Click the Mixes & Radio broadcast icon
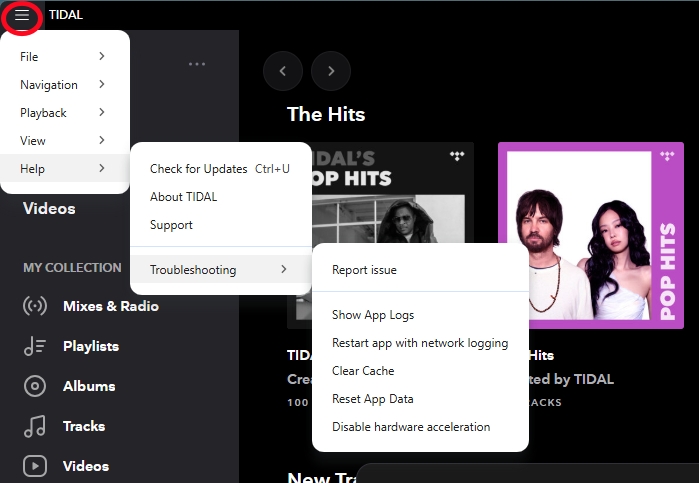 (x=35, y=306)
